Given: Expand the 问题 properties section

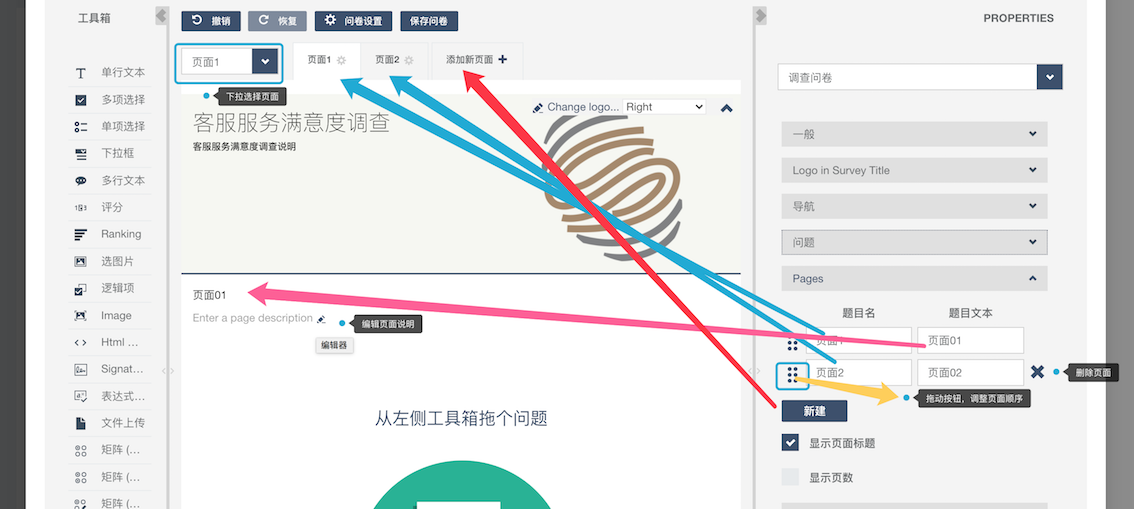Looking at the screenshot, I should pyautogui.click(x=914, y=242).
